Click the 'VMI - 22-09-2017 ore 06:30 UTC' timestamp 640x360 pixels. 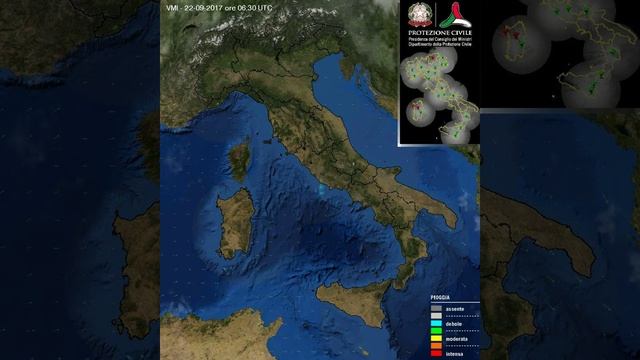click(x=219, y=8)
